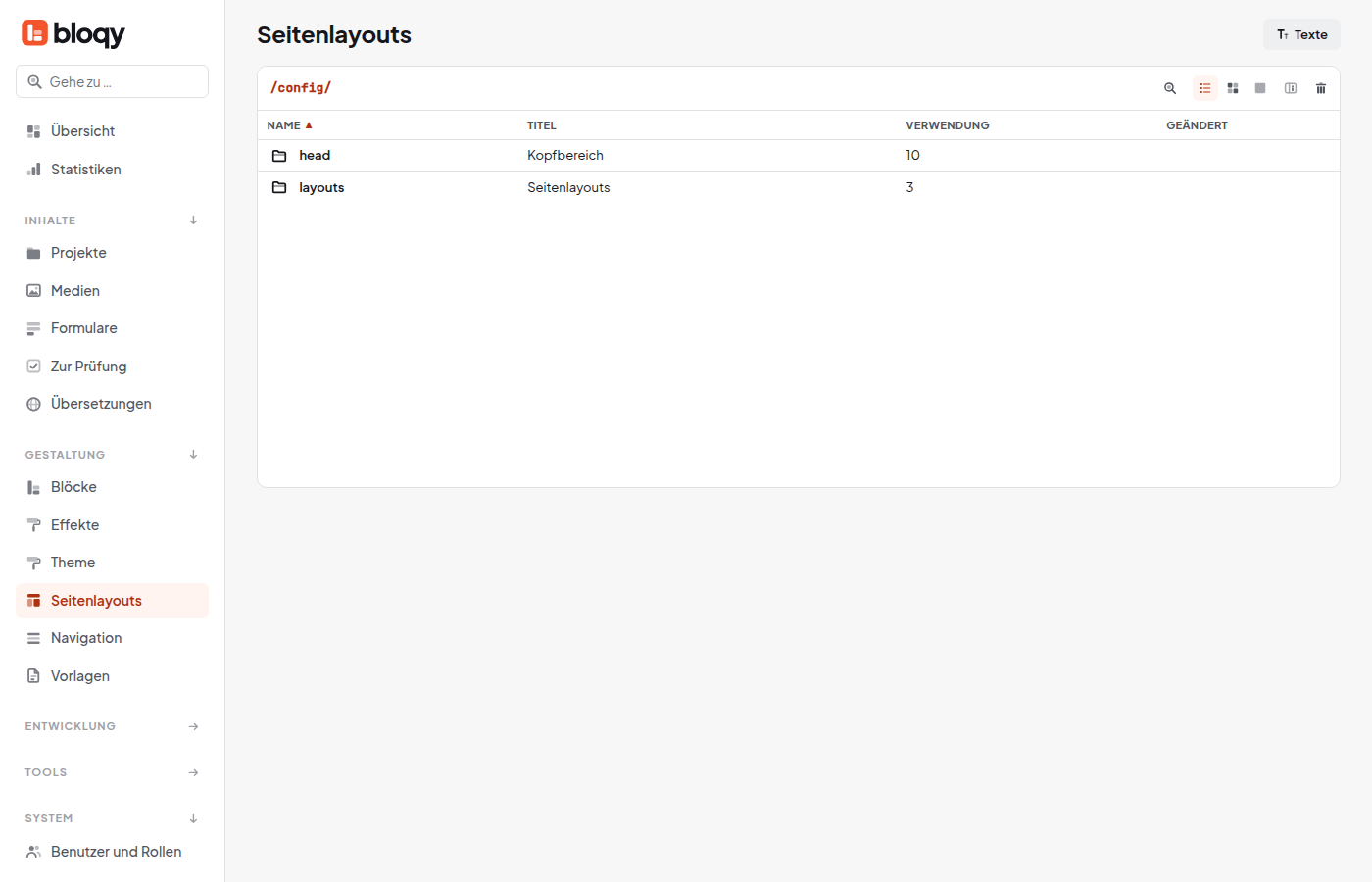Viewport: 1372px width, 882px height.
Task: Open Medien
Action: [112, 291]
